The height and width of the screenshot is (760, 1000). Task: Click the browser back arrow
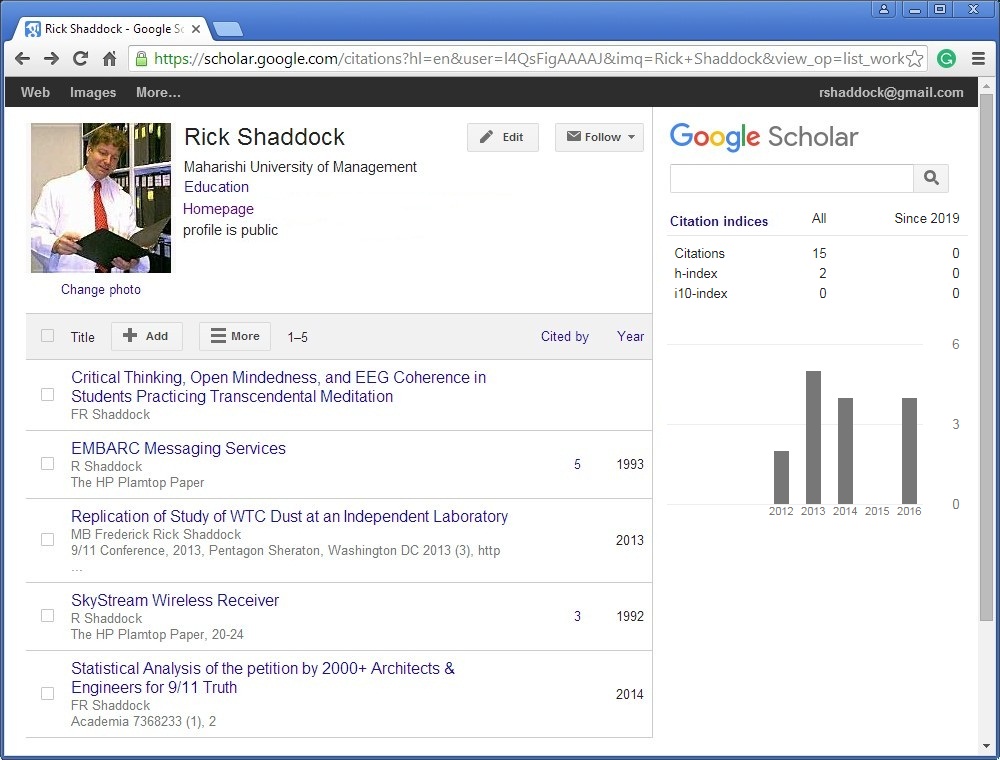tap(22, 59)
